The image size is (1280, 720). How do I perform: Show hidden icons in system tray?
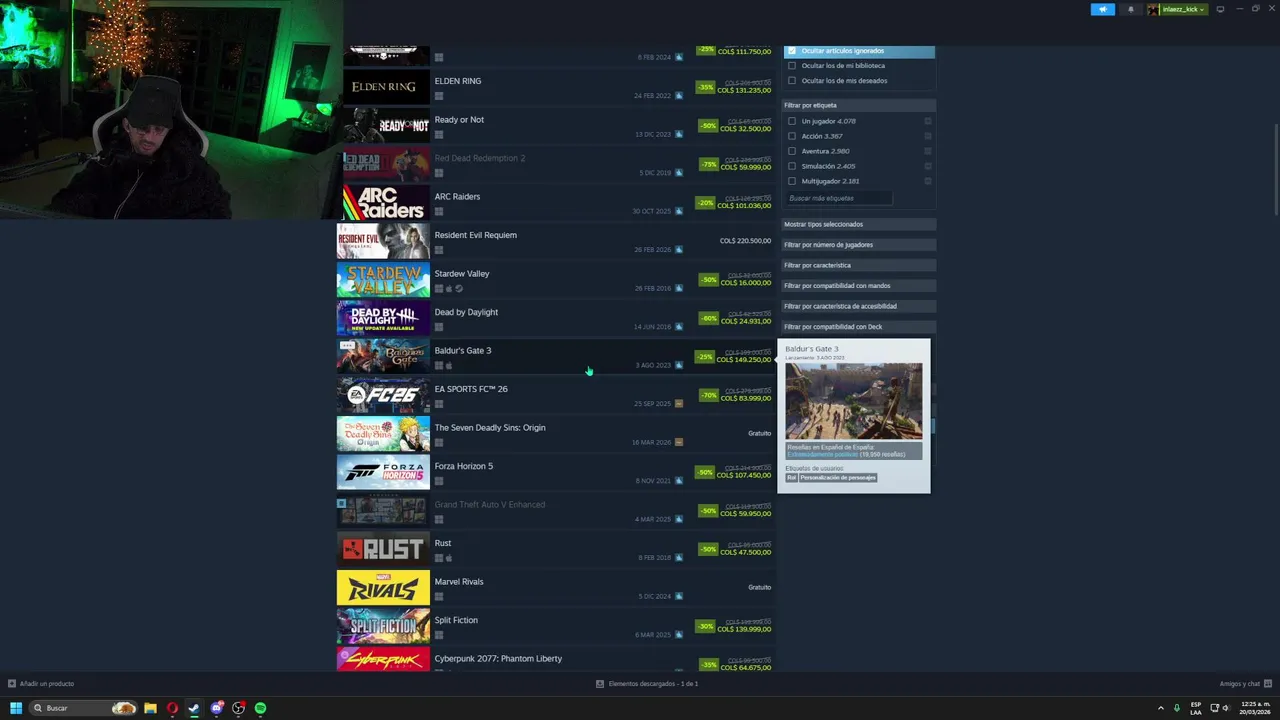1161,708
